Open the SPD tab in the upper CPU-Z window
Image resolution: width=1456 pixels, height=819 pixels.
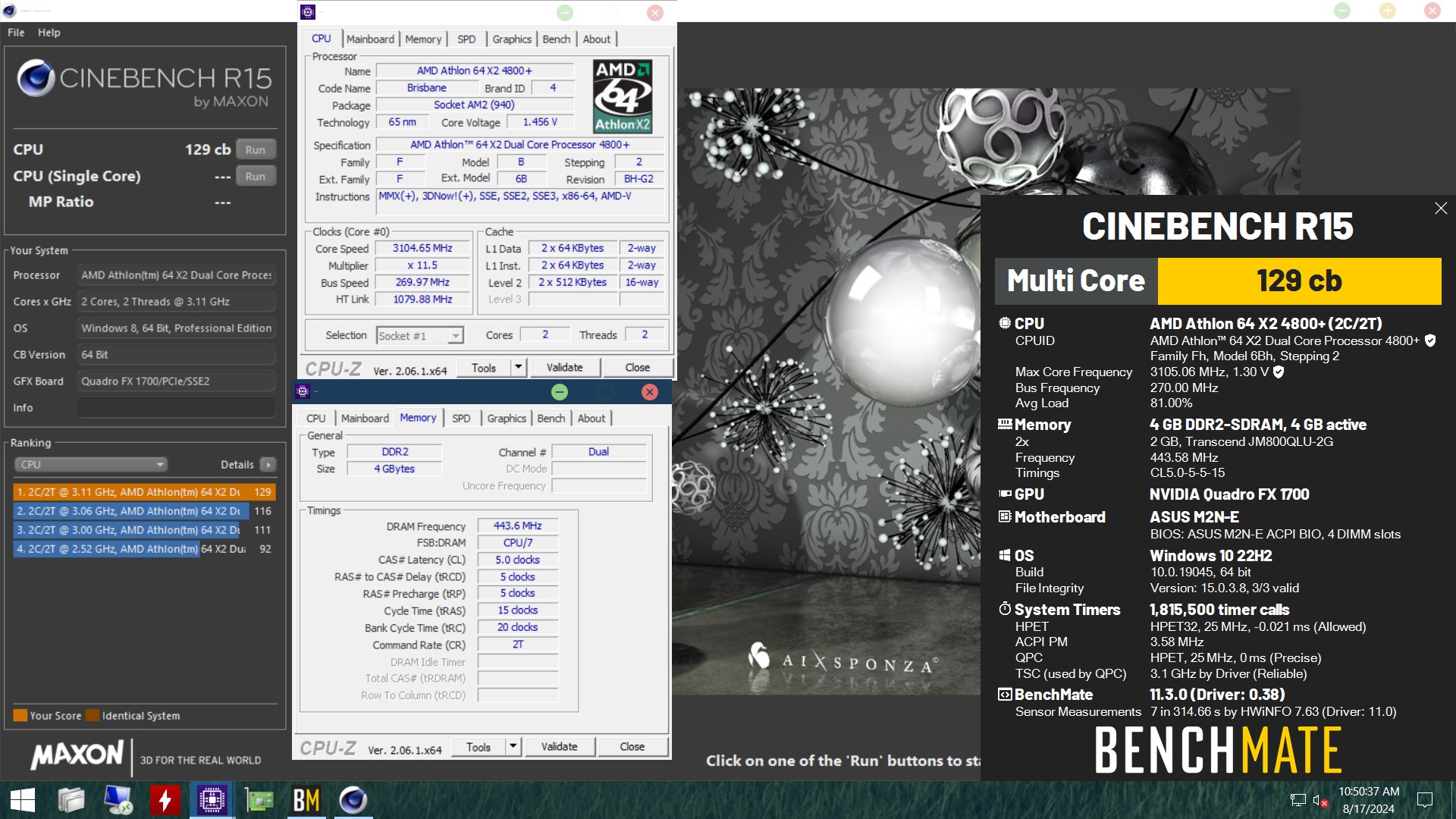coord(466,39)
